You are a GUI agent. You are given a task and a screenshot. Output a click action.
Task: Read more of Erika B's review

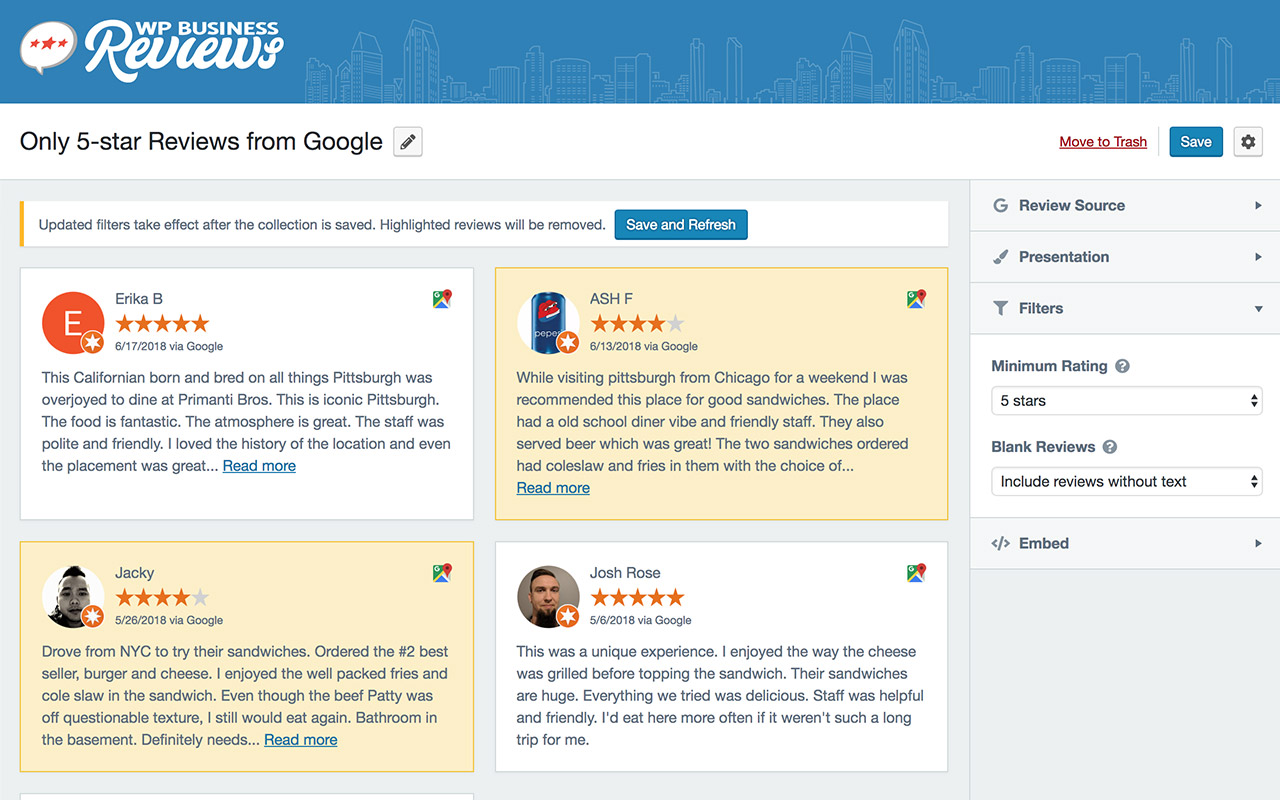[x=259, y=466]
